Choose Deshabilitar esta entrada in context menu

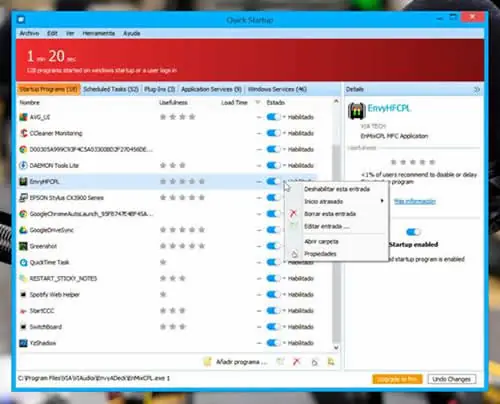tap(337, 189)
